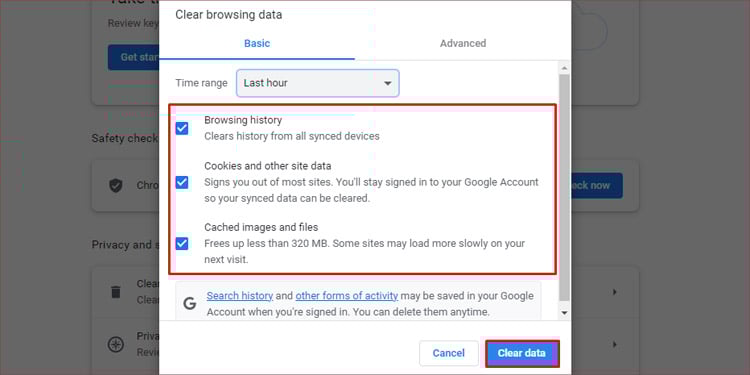The height and width of the screenshot is (375, 750).
Task: Open the Time range dropdown
Action: [x=318, y=83]
